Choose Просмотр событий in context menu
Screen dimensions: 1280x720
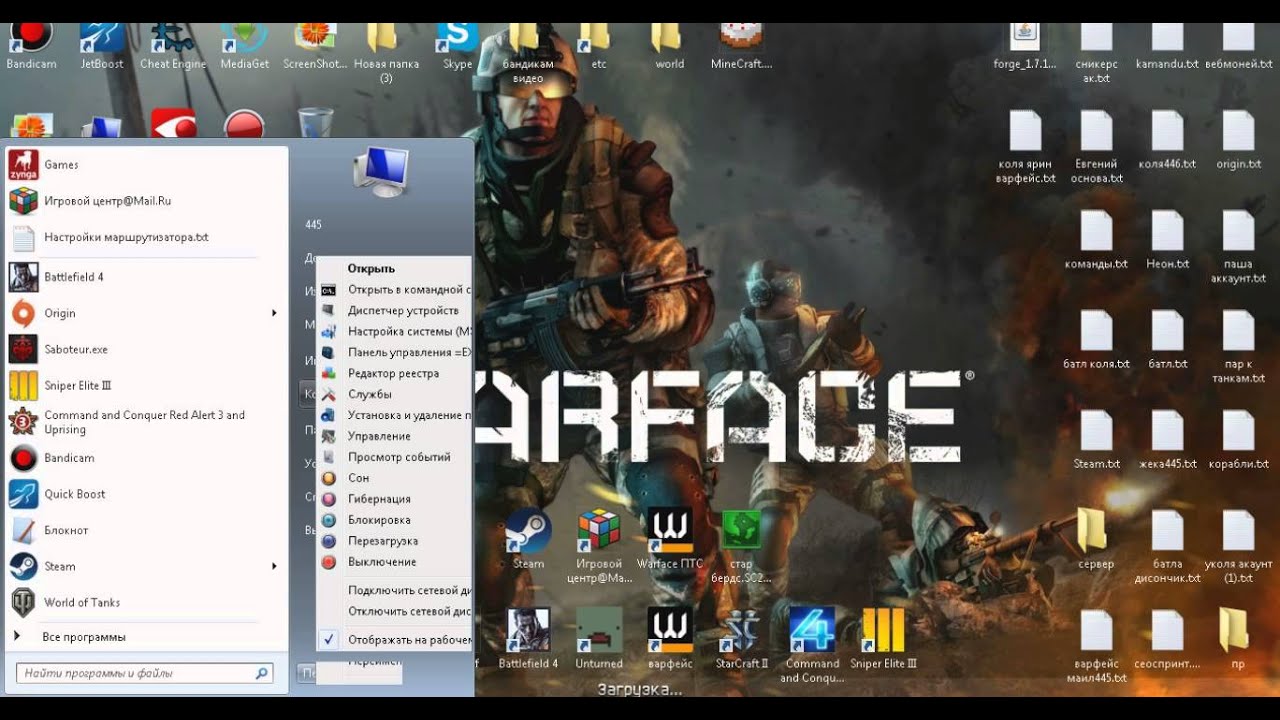pyautogui.click(x=395, y=457)
